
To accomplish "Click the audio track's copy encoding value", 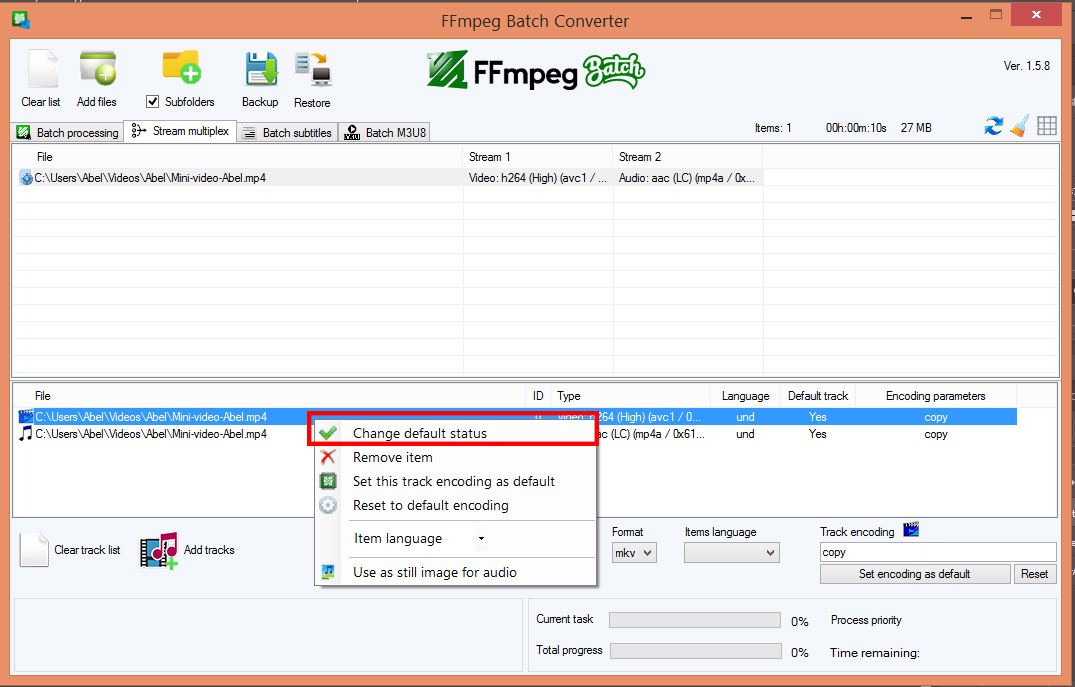I will 936,434.
